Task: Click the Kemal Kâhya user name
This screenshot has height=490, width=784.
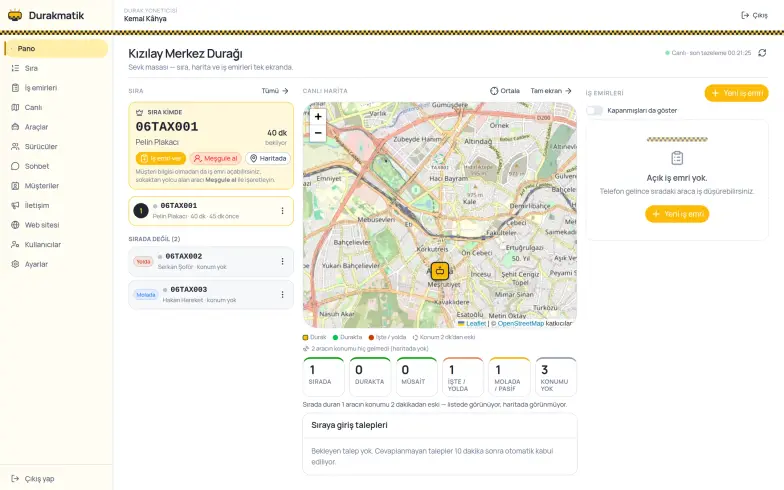Action: pyautogui.click(x=145, y=18)
